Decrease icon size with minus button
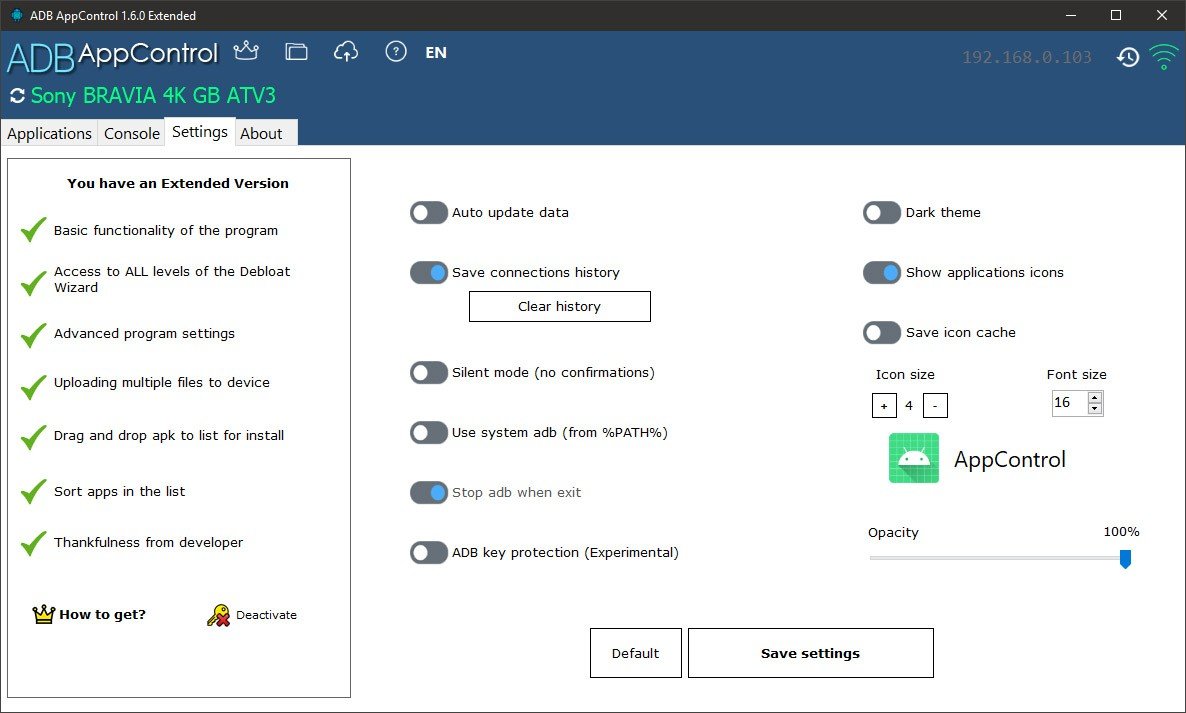 (x=935, y=405)
